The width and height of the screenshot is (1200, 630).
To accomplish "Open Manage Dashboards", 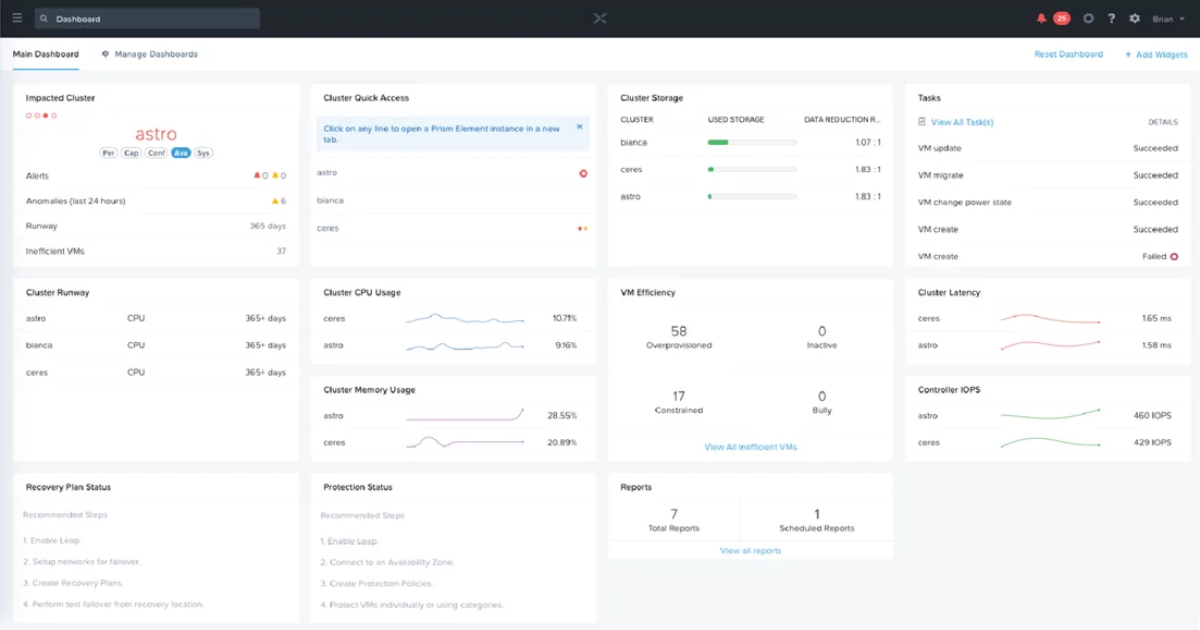I will click(149, 54).
